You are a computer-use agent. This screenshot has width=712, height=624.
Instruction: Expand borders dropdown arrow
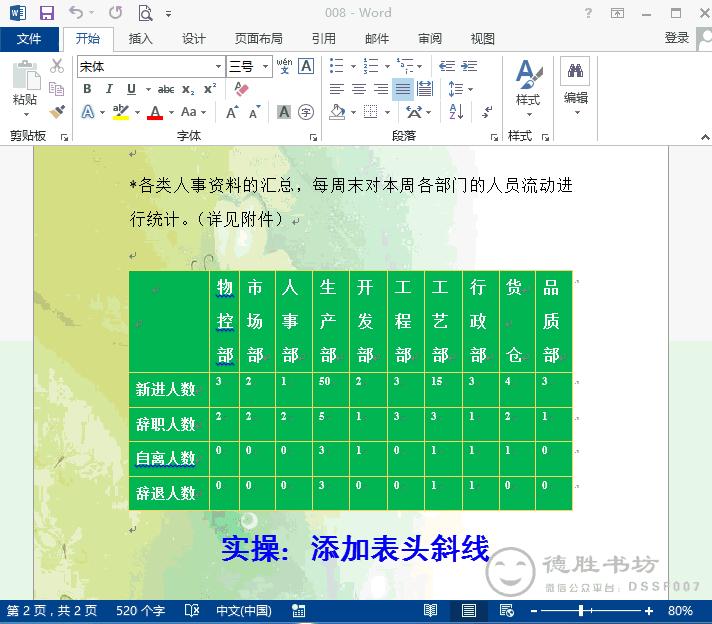[x=387, y=112]
